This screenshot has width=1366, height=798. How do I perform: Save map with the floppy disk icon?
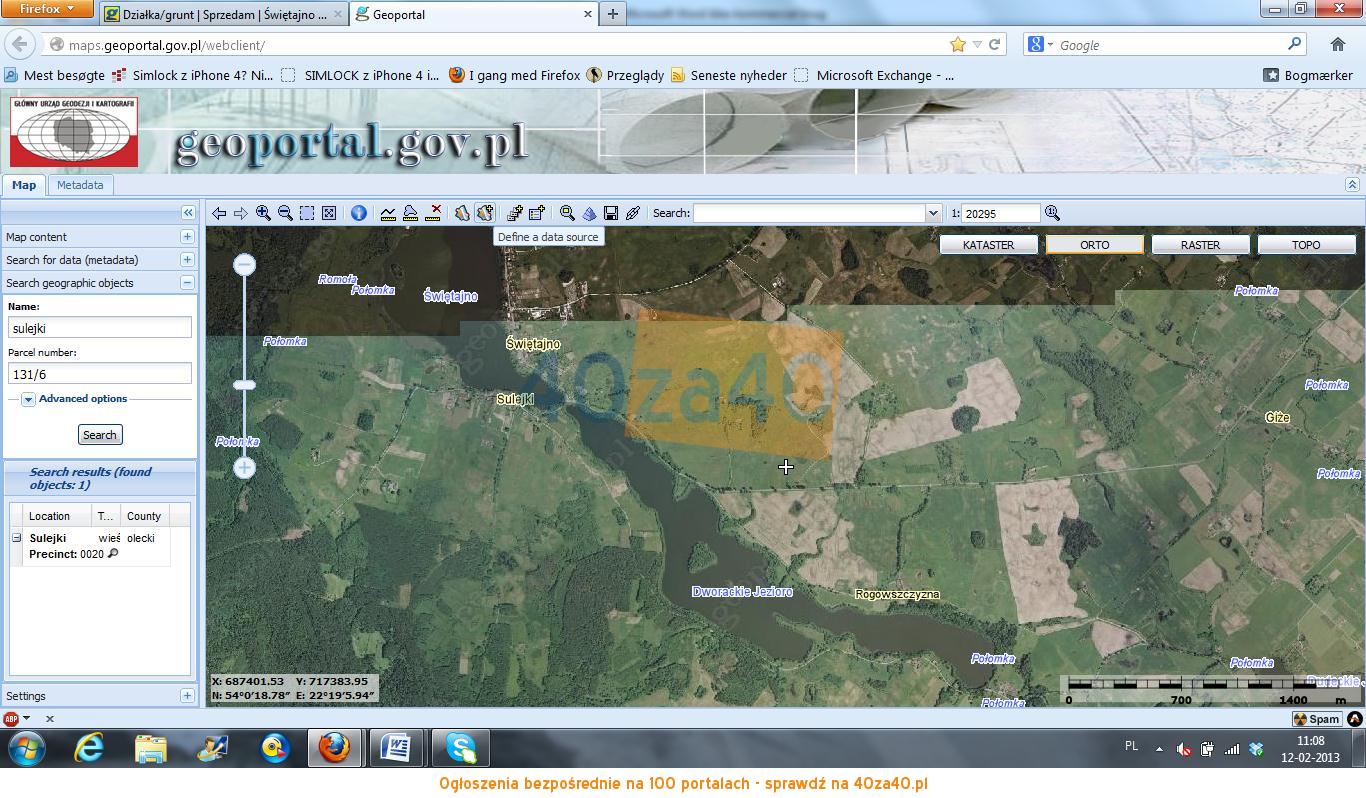(611, 213)
